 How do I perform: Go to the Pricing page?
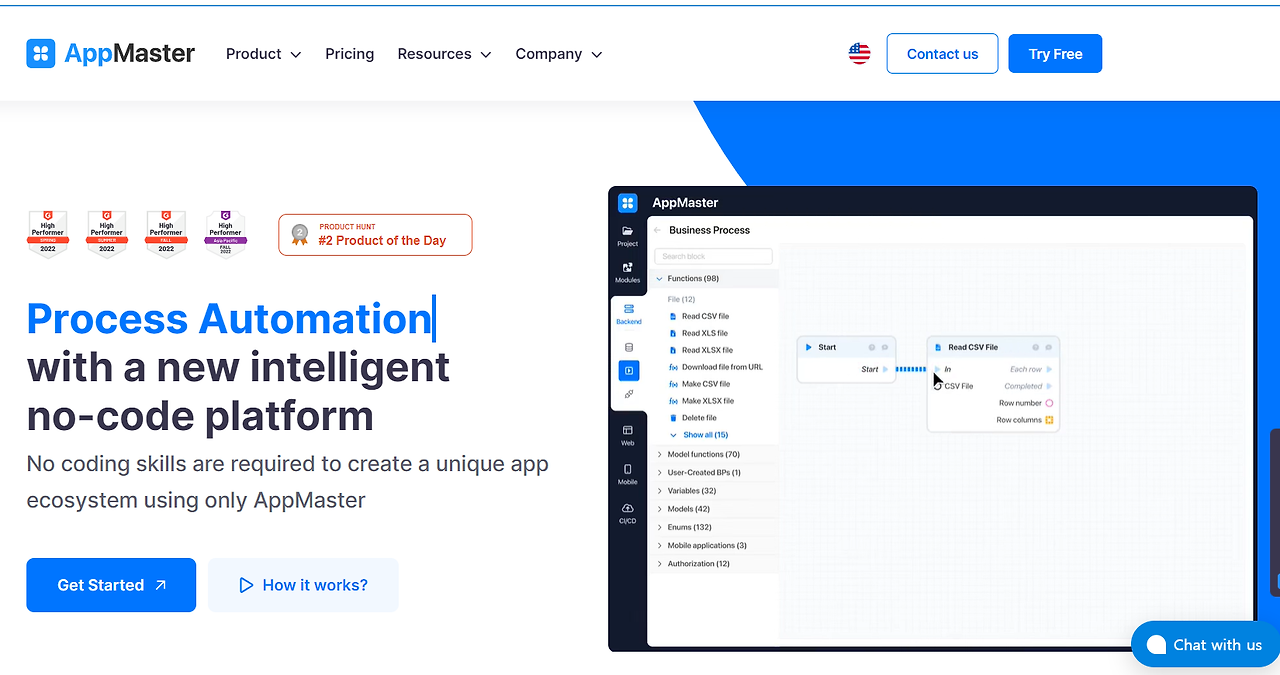pyautogui.click(x=349, y=54)
